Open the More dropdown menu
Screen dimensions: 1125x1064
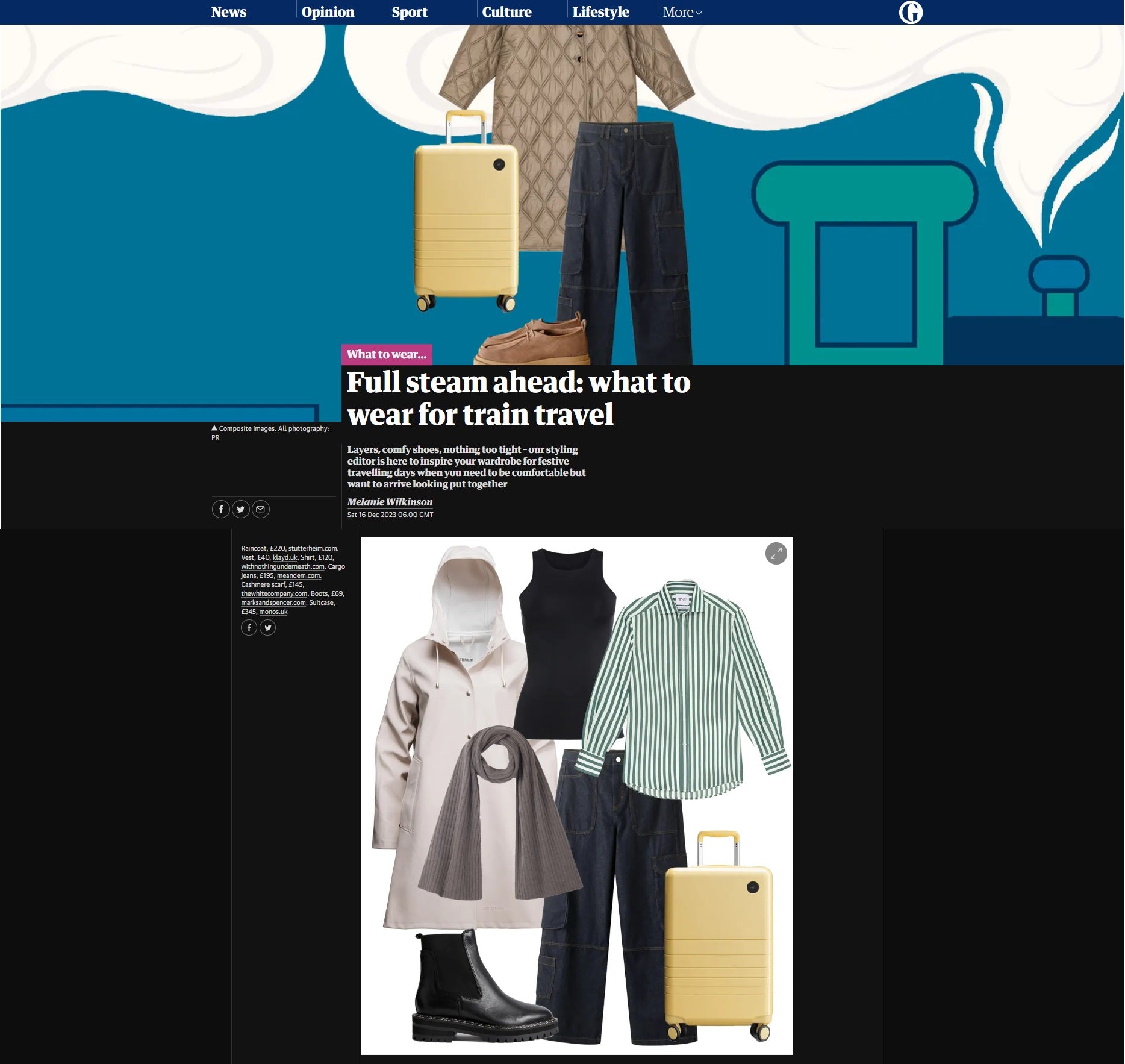pos(682,12)
